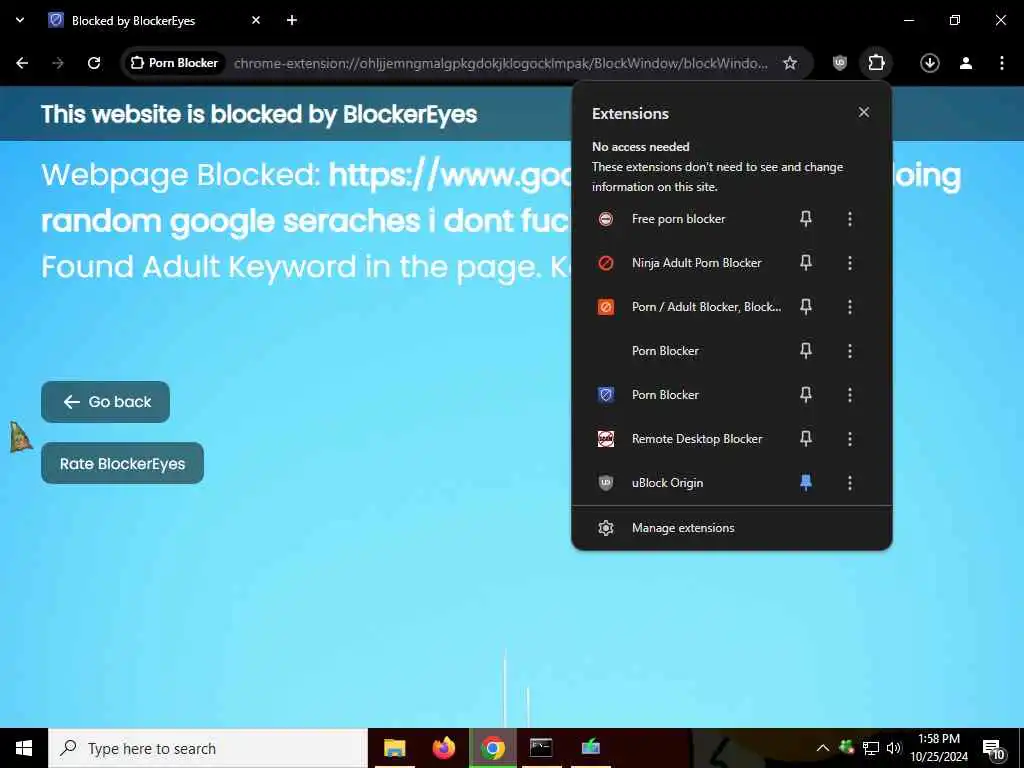The image size is (1024, 768).
Task: Open the pinned uBlock Origin toolbar icon
Action: pos(840,63)
